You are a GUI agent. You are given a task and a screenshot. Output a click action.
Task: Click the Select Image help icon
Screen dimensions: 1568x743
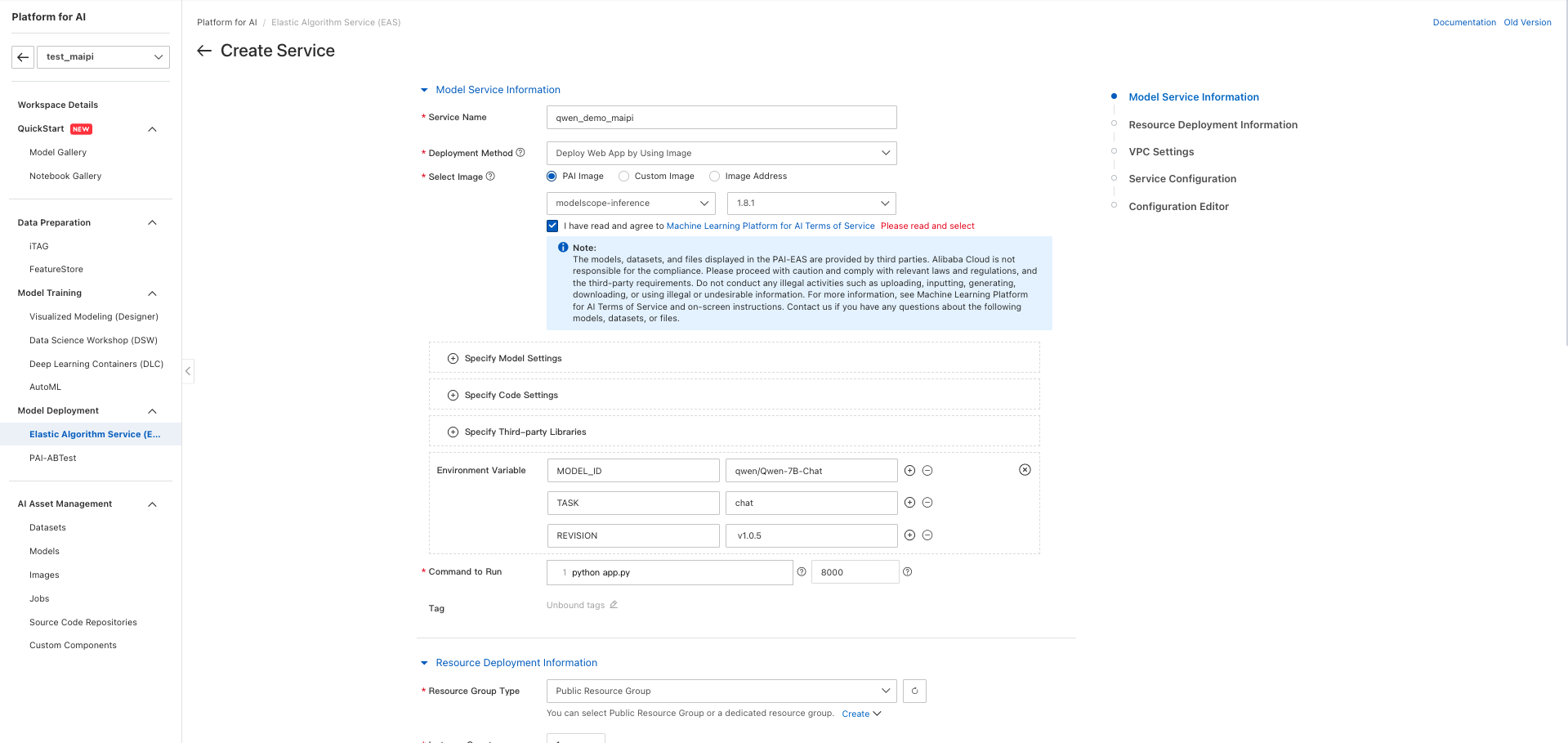(x=490, y=177)
